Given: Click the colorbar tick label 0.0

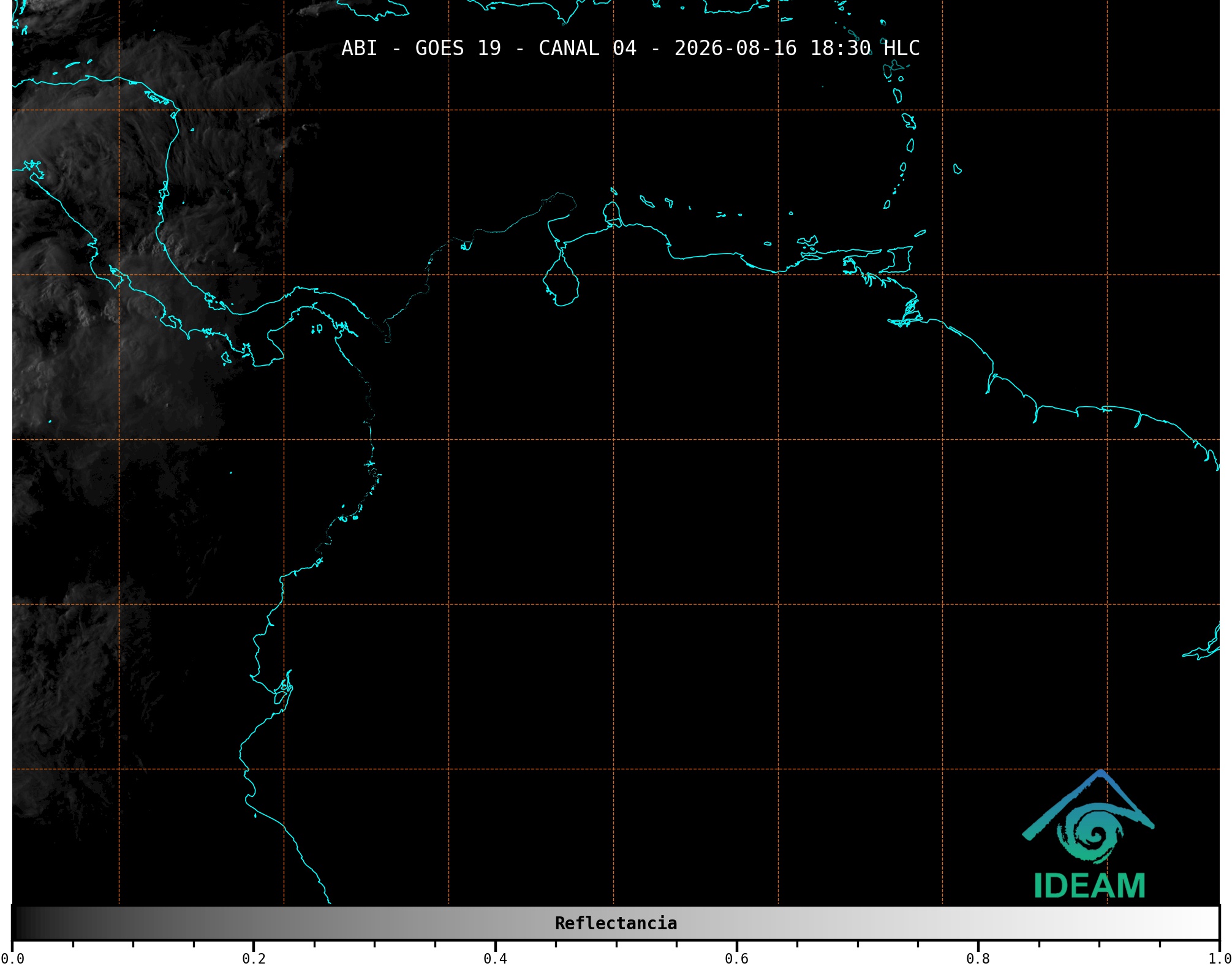Looking at the screenshot, I should [x=12, y=959].
